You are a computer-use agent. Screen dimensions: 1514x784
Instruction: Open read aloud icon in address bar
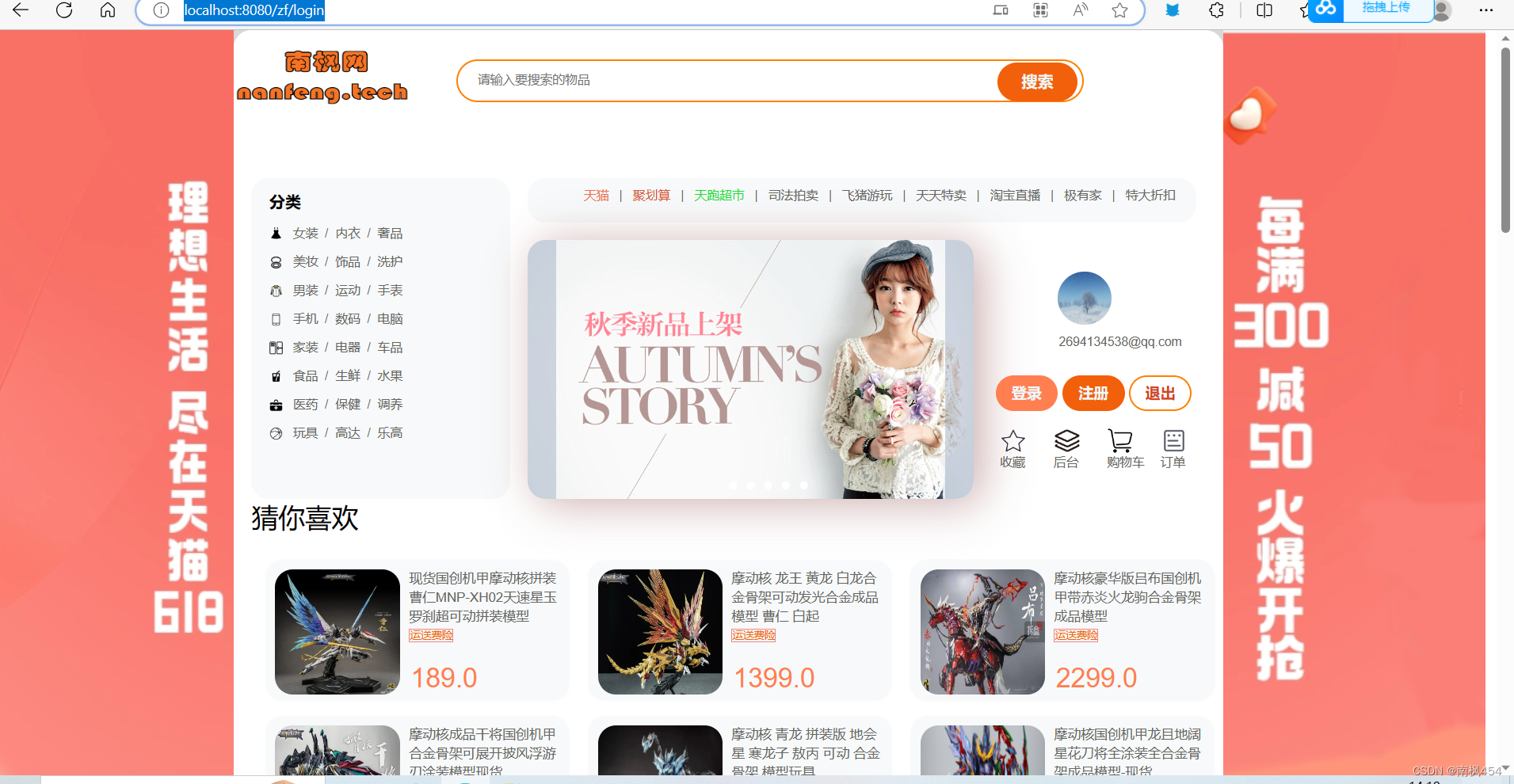click(1081, 10)
